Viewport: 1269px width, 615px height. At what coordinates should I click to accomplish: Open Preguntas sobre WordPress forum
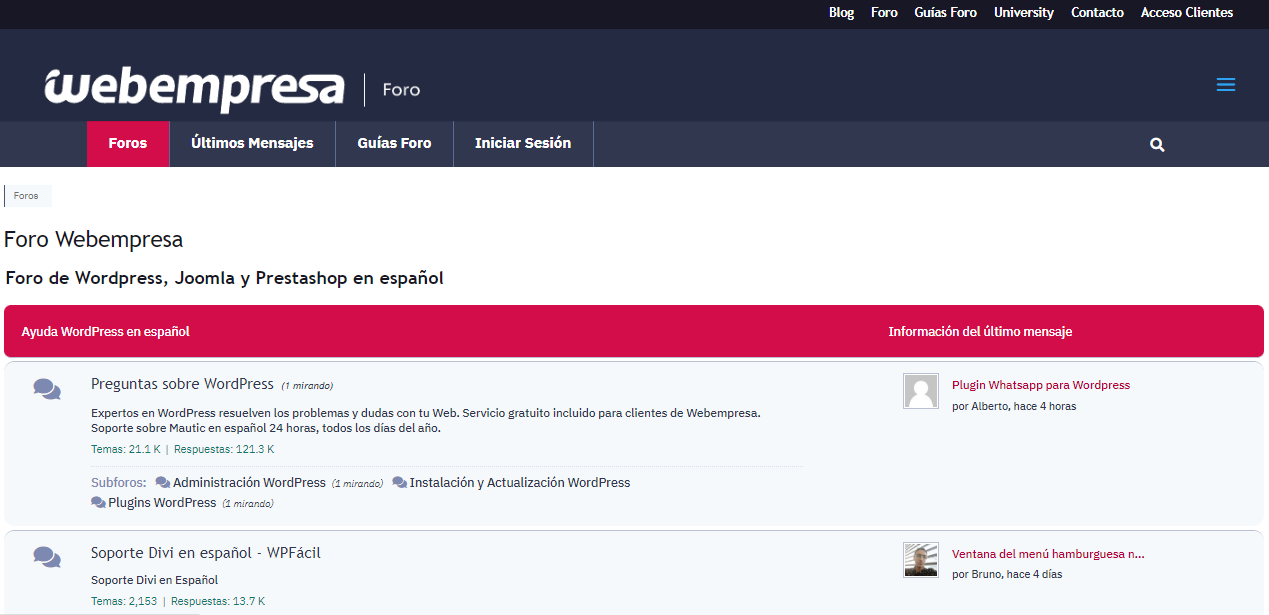(x=182, y=384)
